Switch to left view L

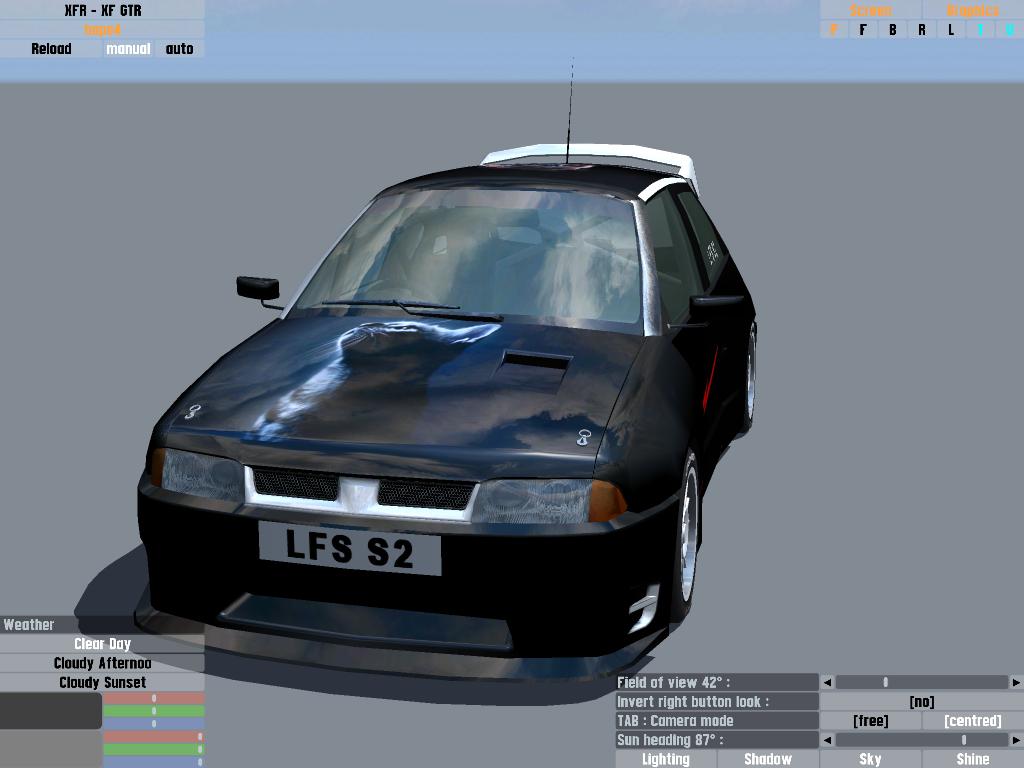(x=951, y=29)
